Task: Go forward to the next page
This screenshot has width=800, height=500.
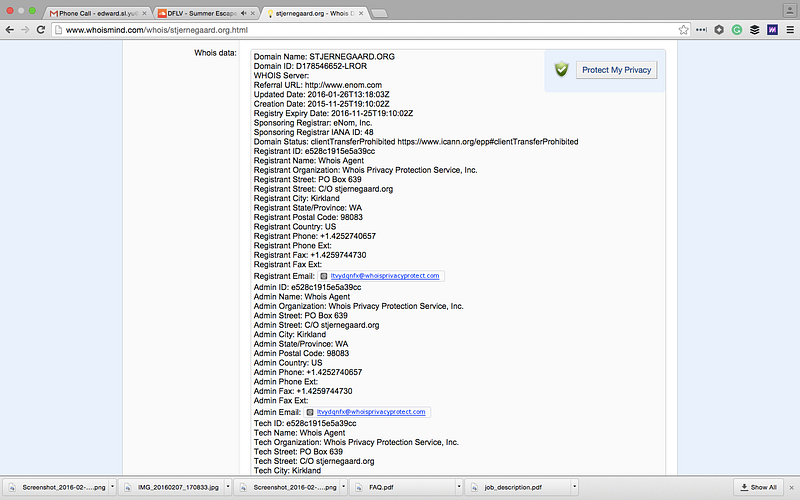Action: (x=26, y=30)
